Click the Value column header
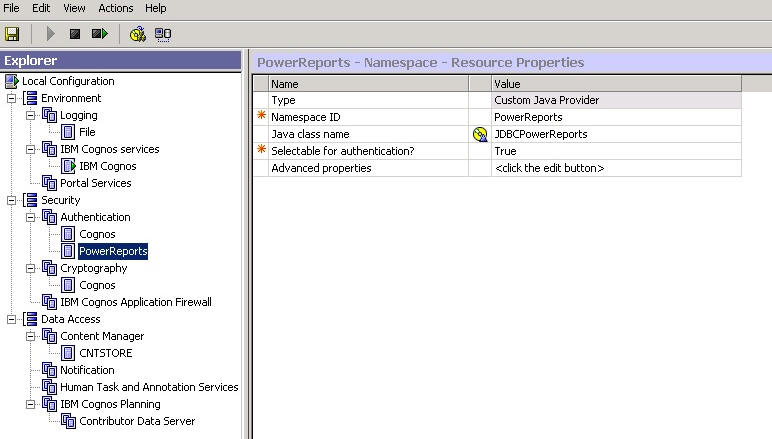Image resolution: width=772 pixels, height=439 pixels. [616, 84]
